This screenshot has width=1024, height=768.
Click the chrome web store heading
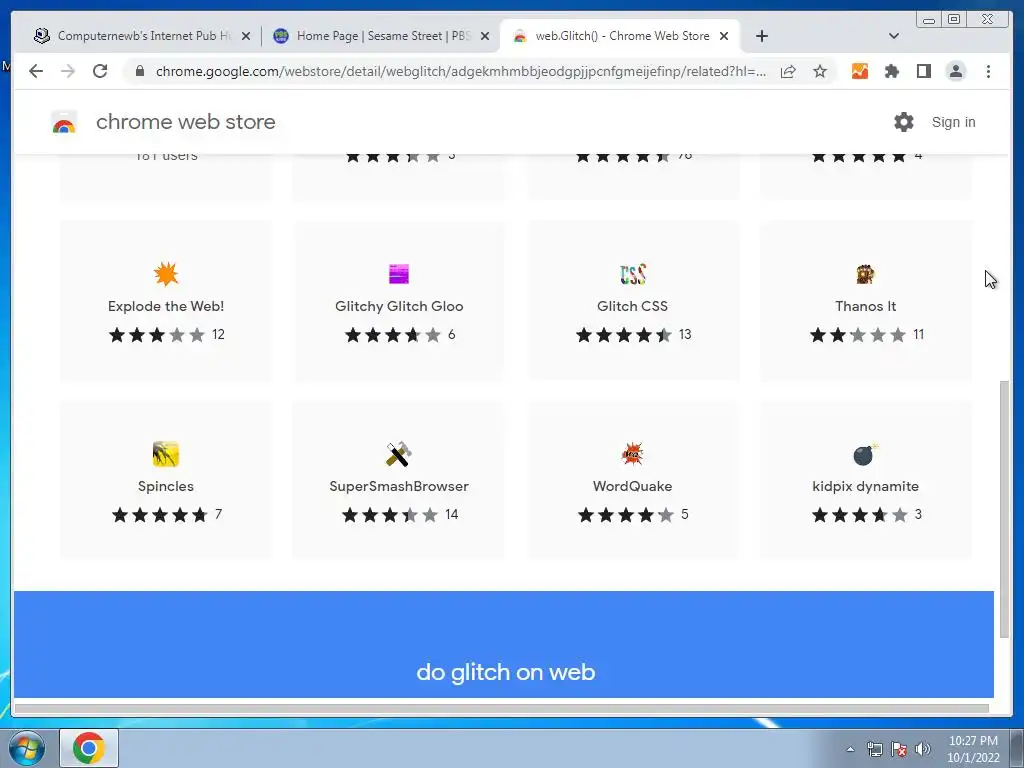[185, 121]
